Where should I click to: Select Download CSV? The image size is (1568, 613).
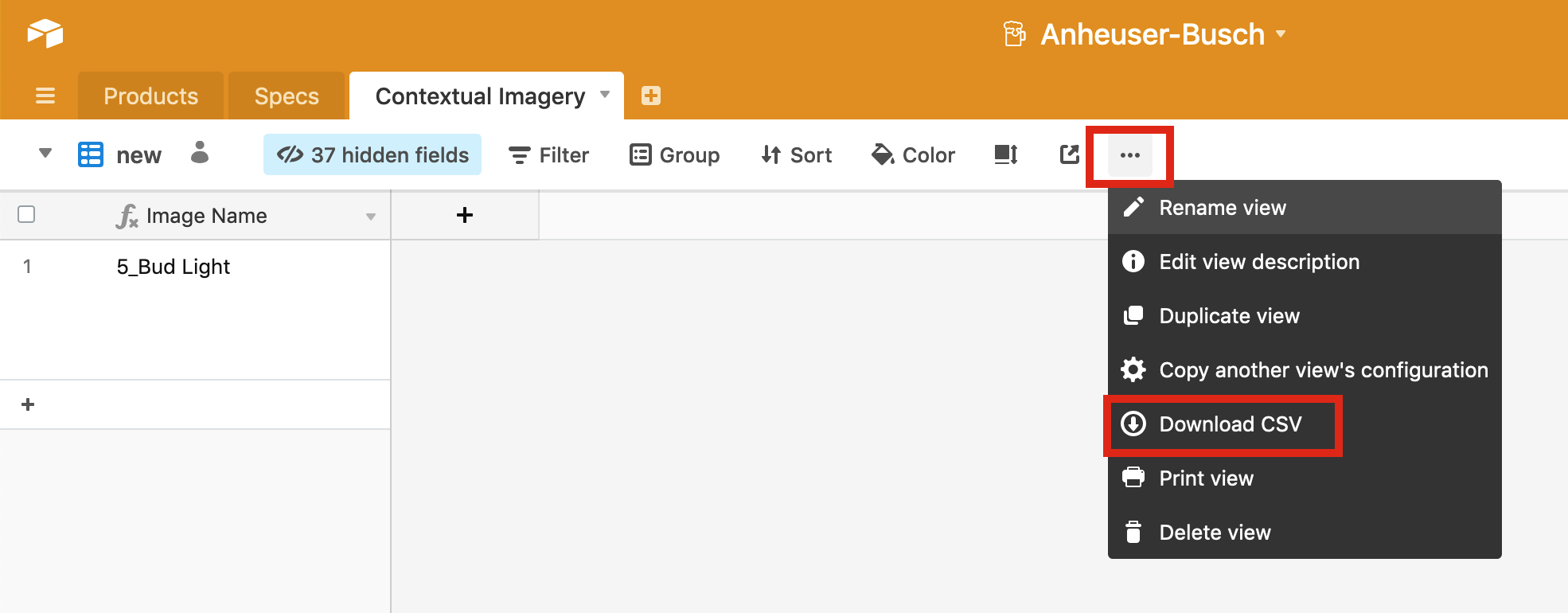pyautogui.click(x=1305, y=424)
